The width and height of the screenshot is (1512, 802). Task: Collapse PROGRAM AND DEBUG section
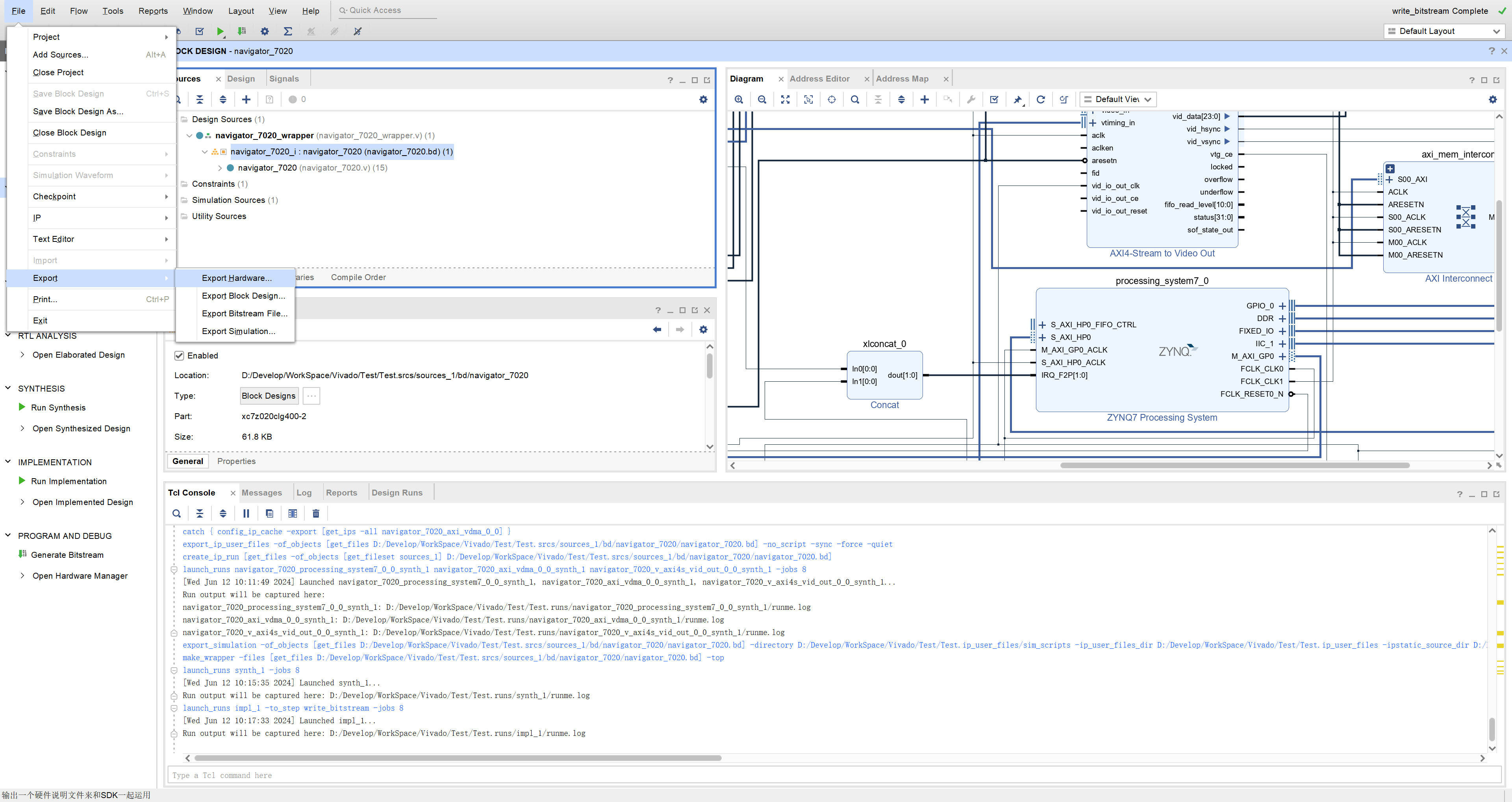(x=7, y=535)
